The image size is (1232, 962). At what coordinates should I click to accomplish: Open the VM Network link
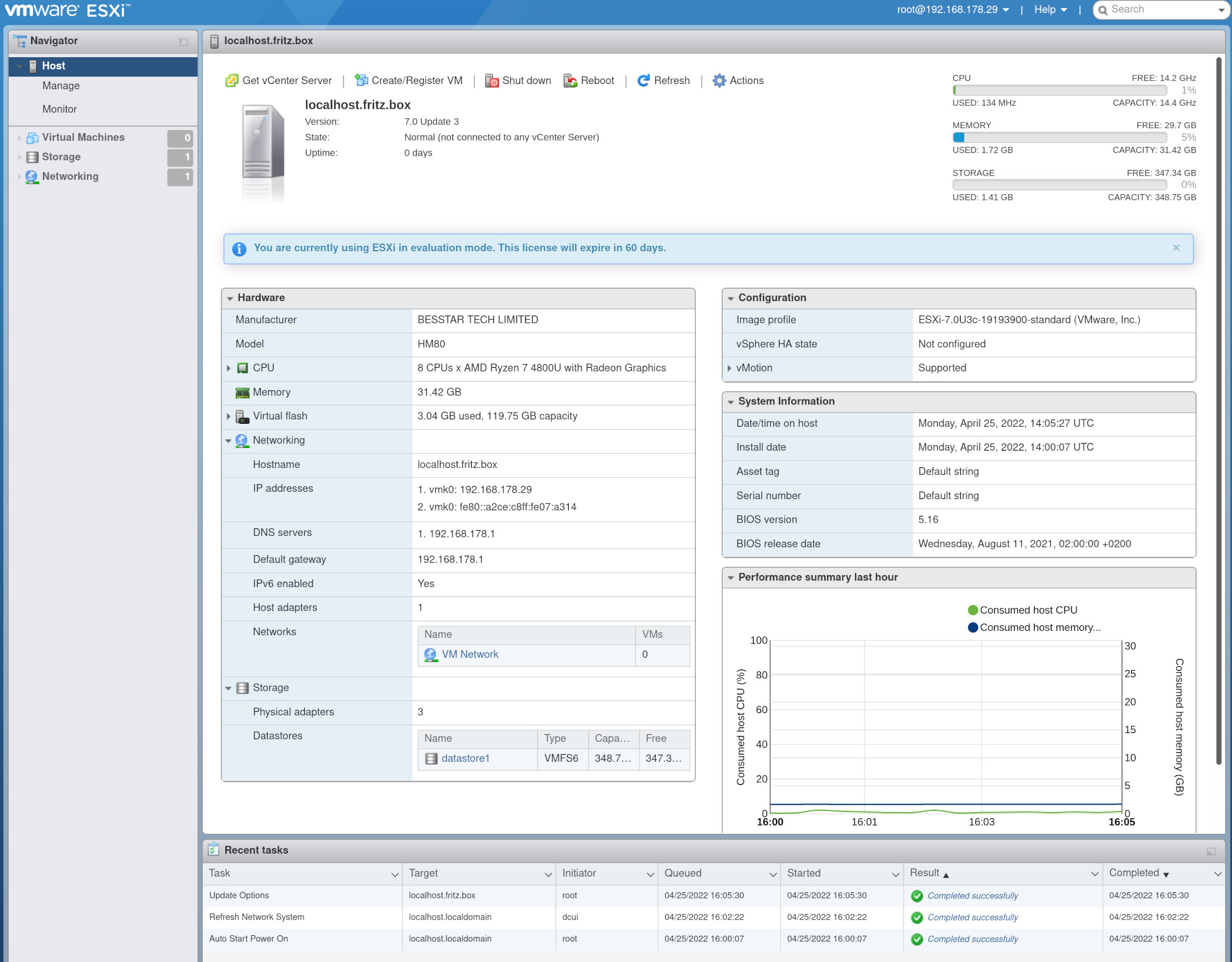[x=470, y=654]
